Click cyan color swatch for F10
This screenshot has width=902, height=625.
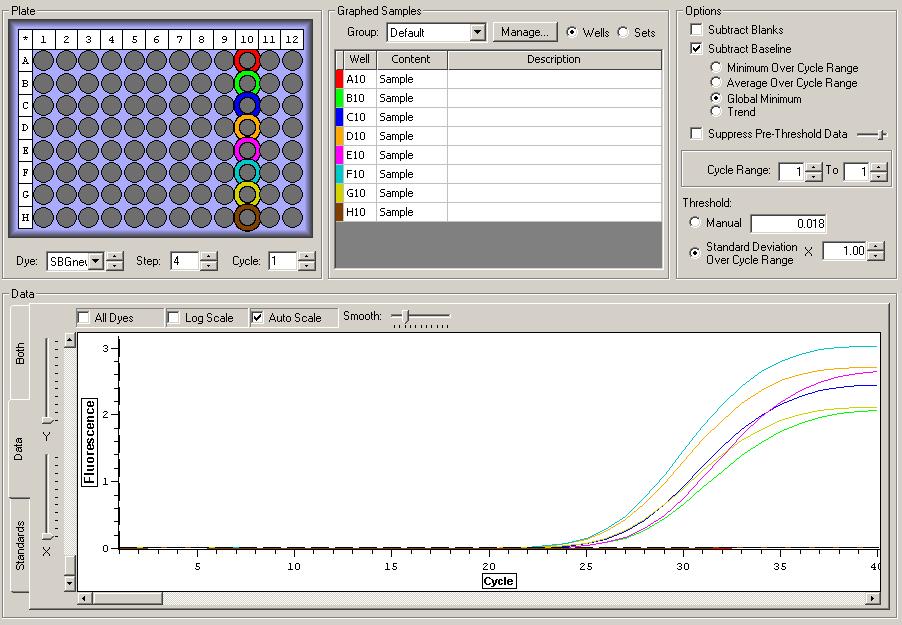coord(339,174)
